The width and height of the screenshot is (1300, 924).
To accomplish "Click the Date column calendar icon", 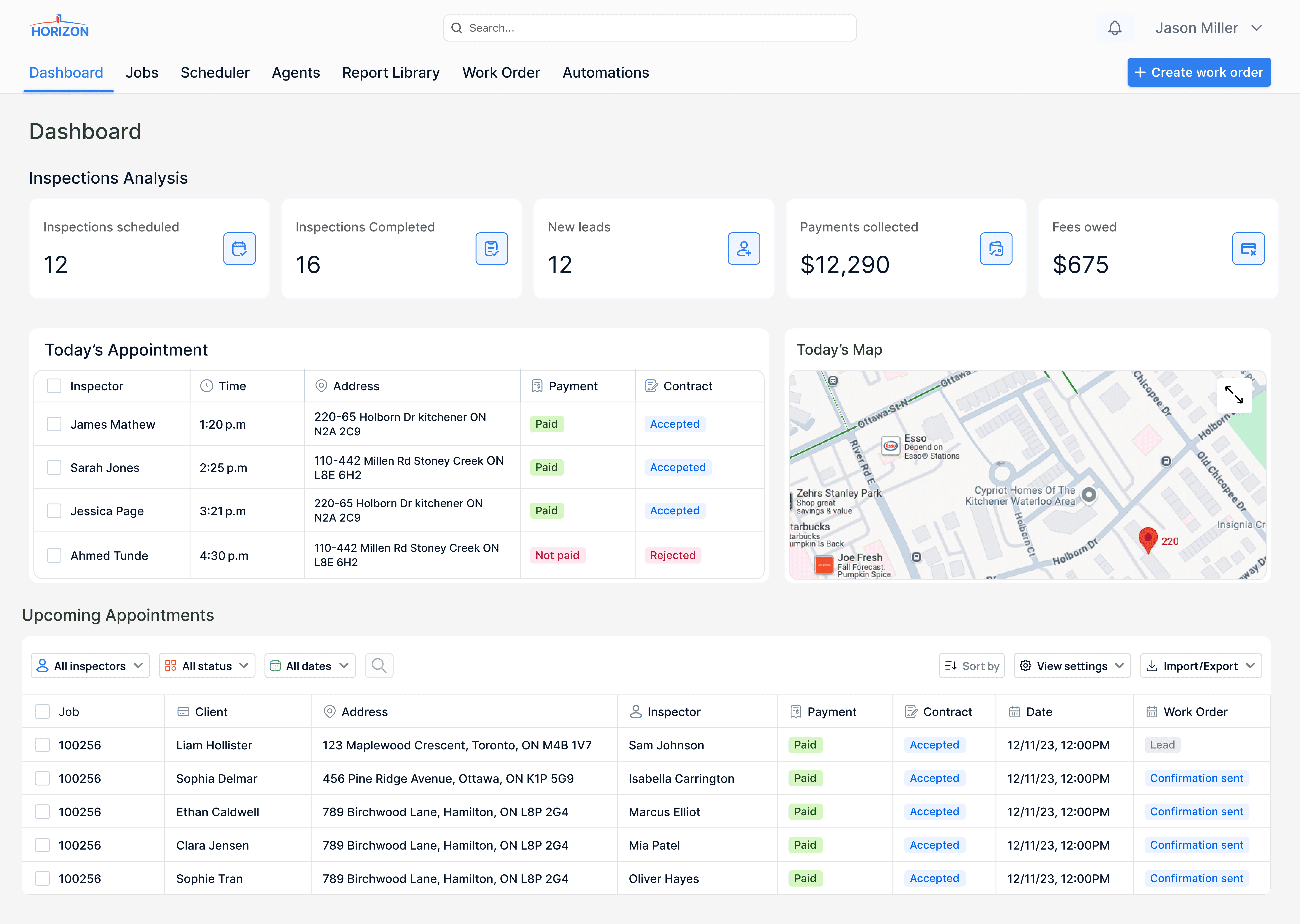I will click(x=1014, y=711).
